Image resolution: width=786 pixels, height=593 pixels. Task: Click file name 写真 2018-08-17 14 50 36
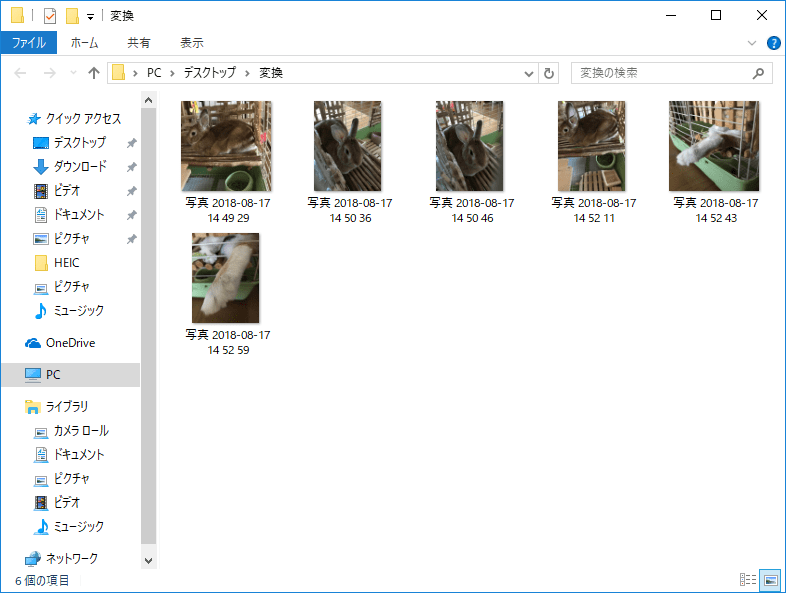pyautogui.click(x=350, y=211)
